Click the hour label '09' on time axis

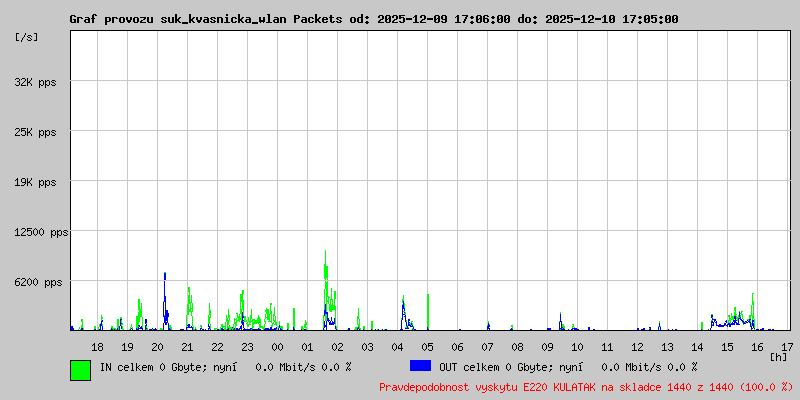pyautogui.click(x=547, y=347)
